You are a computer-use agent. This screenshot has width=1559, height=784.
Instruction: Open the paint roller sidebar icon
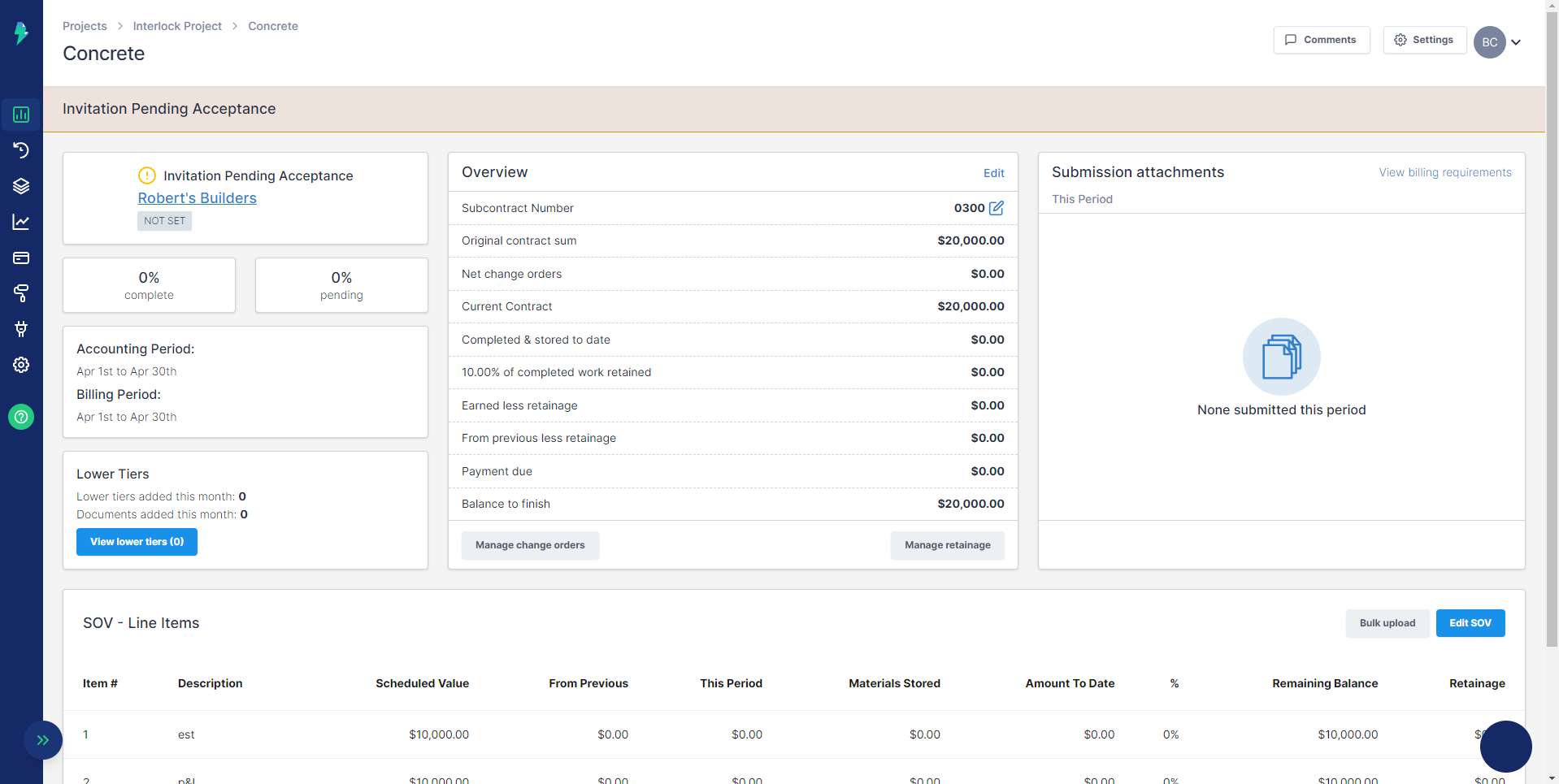(21, 293)
